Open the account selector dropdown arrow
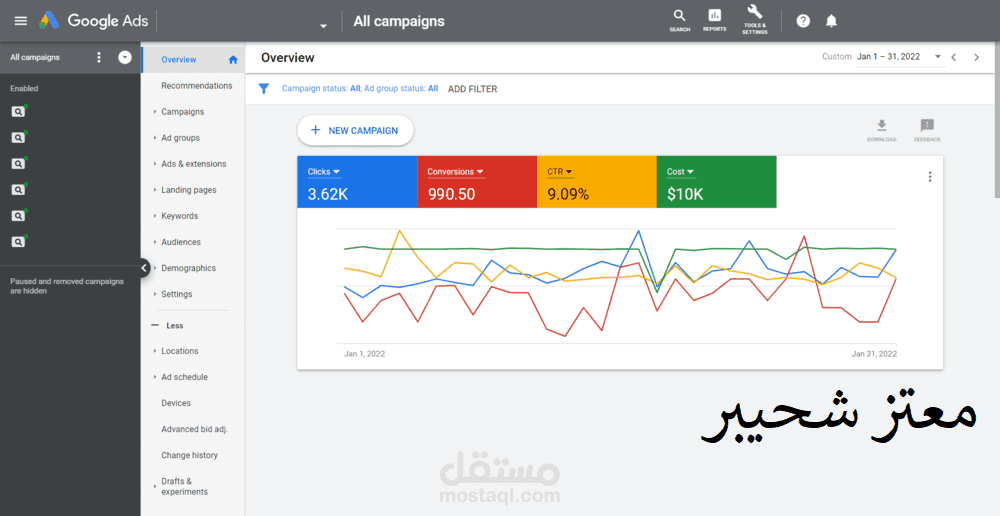This screenshot has width=1000, height=516. (323, 26)
